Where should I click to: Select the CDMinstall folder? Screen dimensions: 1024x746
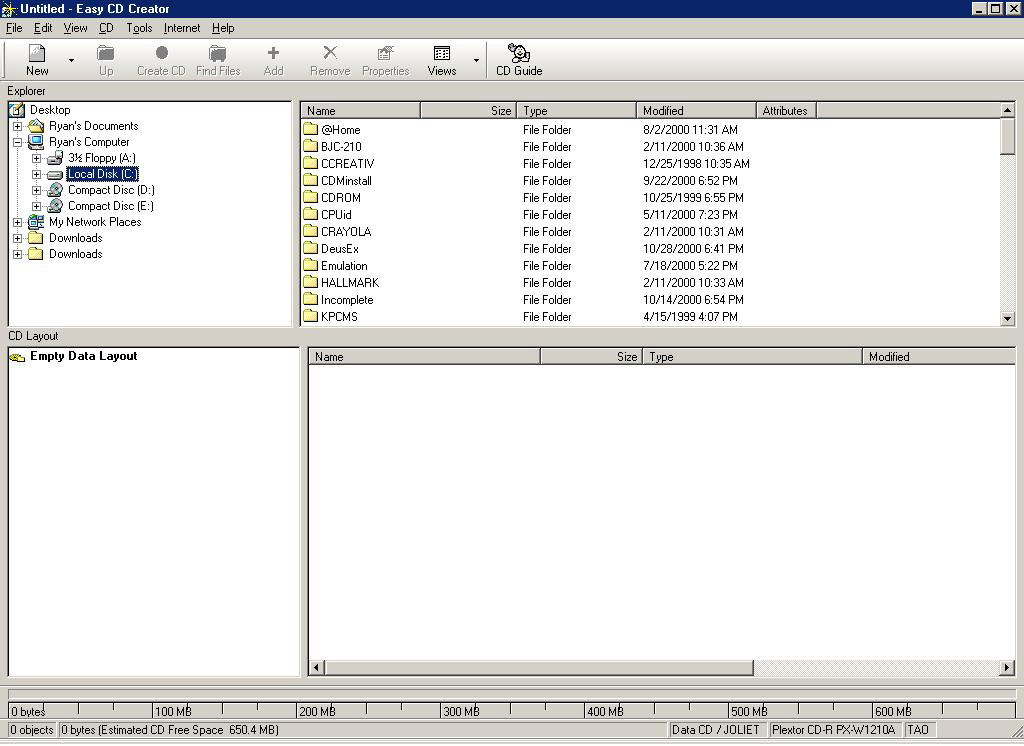tap(346, 181)
